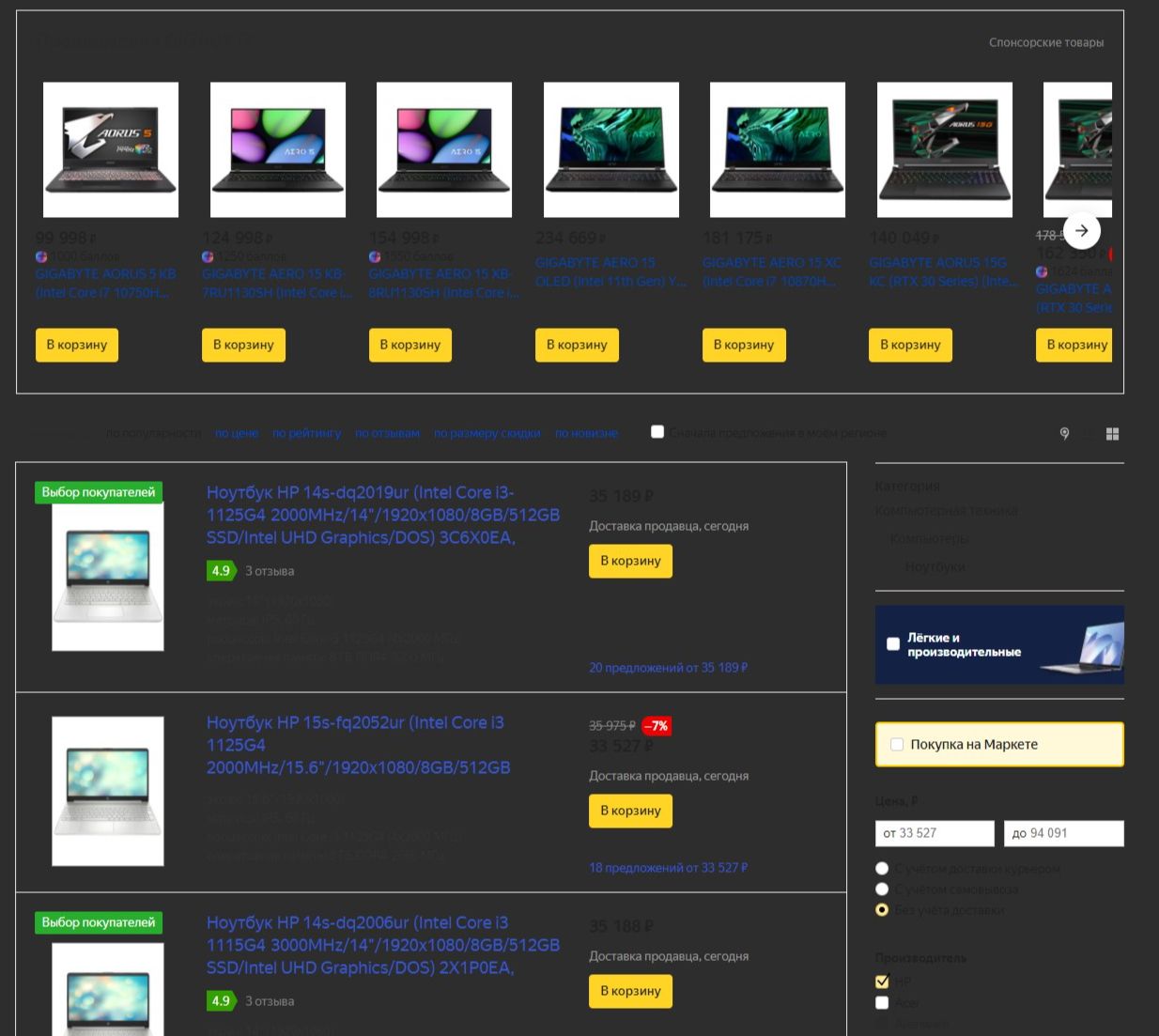This screenshot has height=1036, width=1159.
Task: Open GIGABYTE AERO 15 OLED title link
Action: point(610,271)
